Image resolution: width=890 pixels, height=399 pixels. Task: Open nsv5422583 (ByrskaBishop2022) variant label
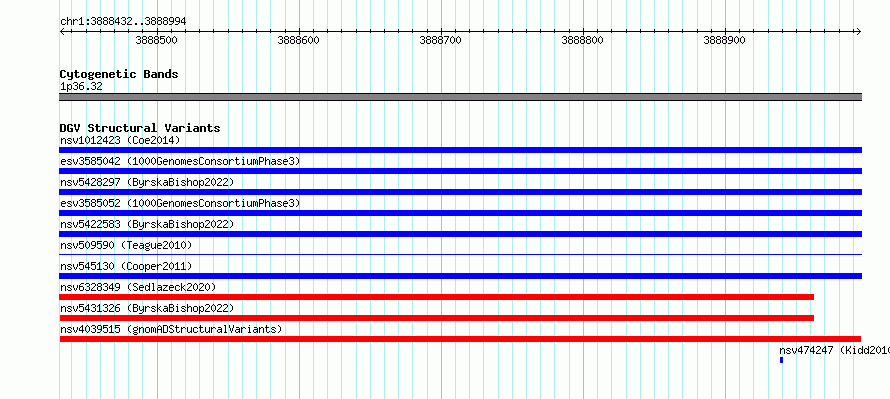(147, 224)
